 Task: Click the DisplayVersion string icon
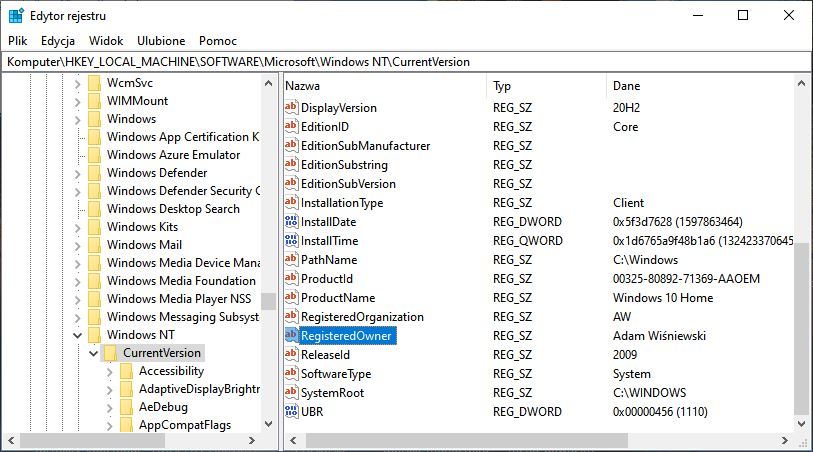292,108
